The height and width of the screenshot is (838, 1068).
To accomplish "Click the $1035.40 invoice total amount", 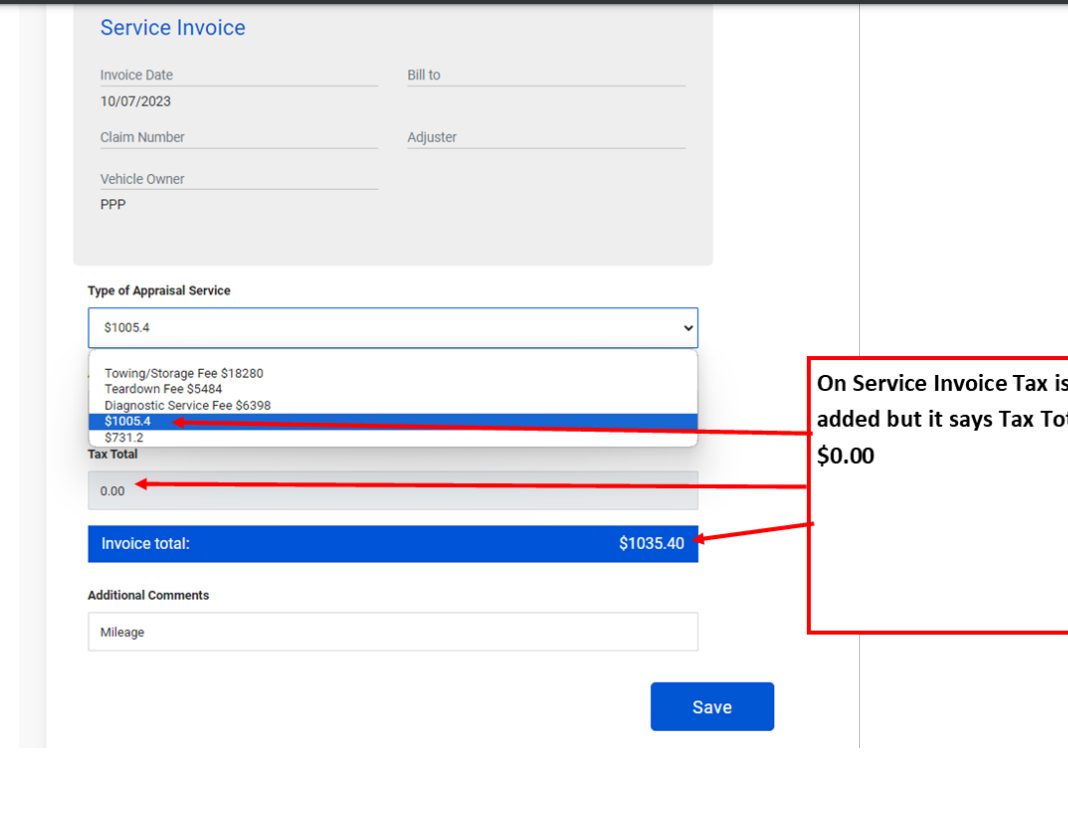I will 651,544.
